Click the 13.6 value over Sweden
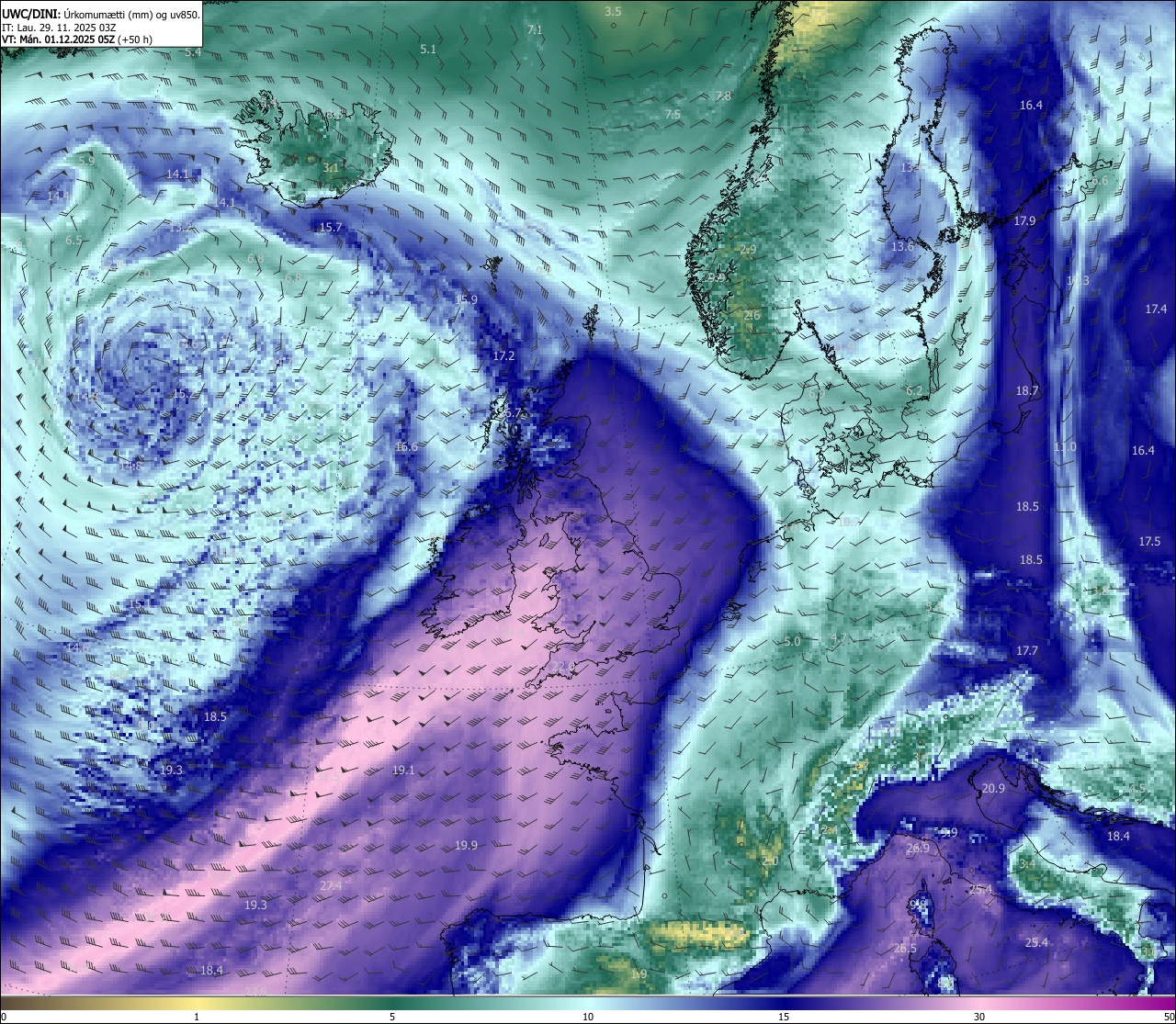Image resolution: width=1176 pixels, height=1024 pixels. pyautogui.click(x=903, y=246)
